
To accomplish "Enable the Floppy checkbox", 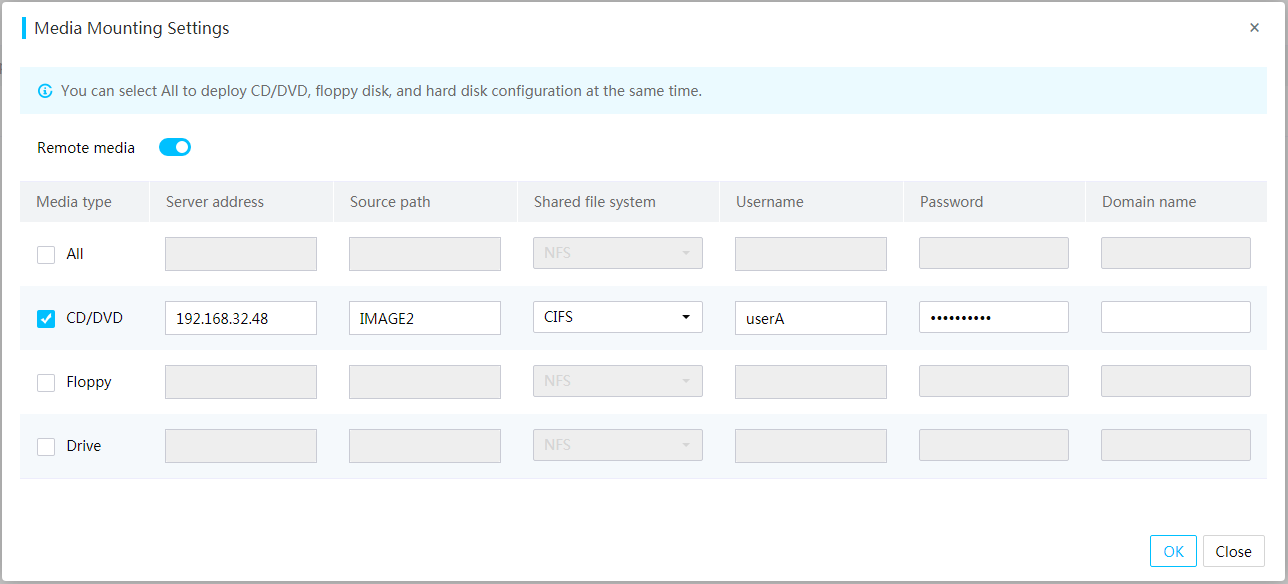I will (46, 382).
